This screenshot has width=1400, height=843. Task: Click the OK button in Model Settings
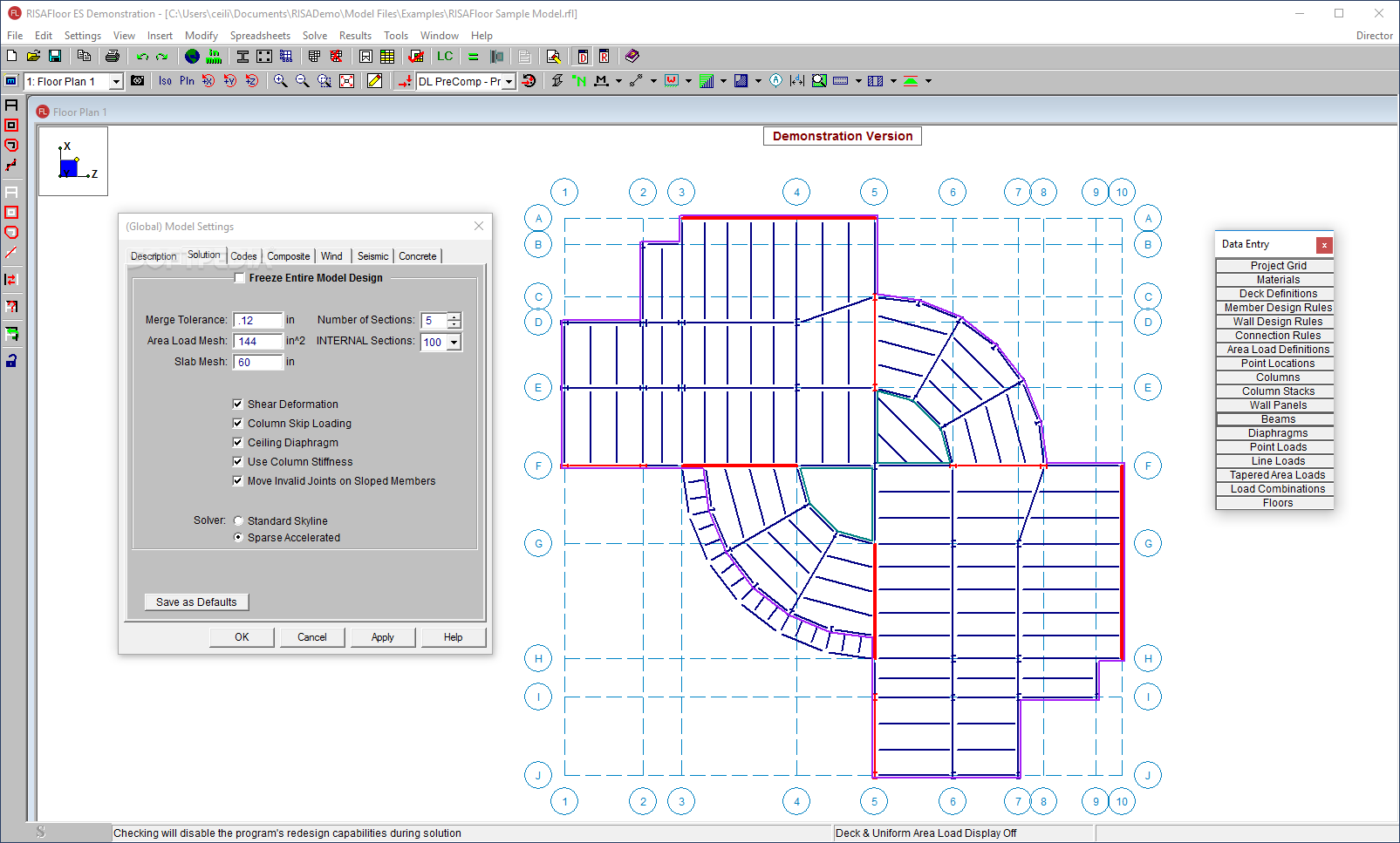pyautogui.click(x=242, y=637)
